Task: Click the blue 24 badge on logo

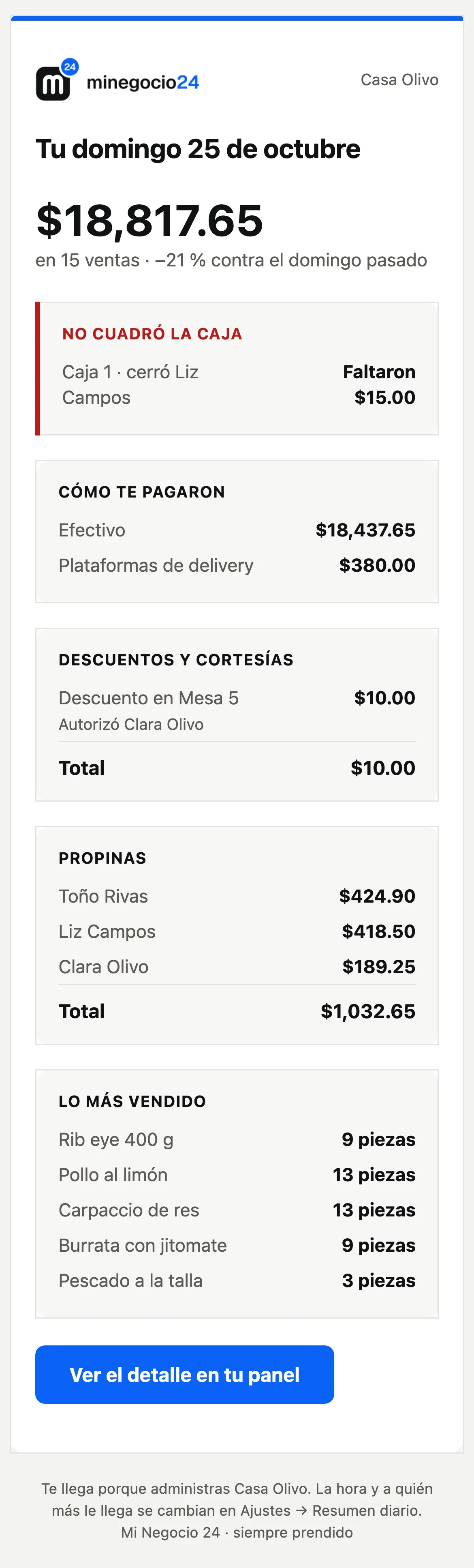Action: [x=70, y=67]
